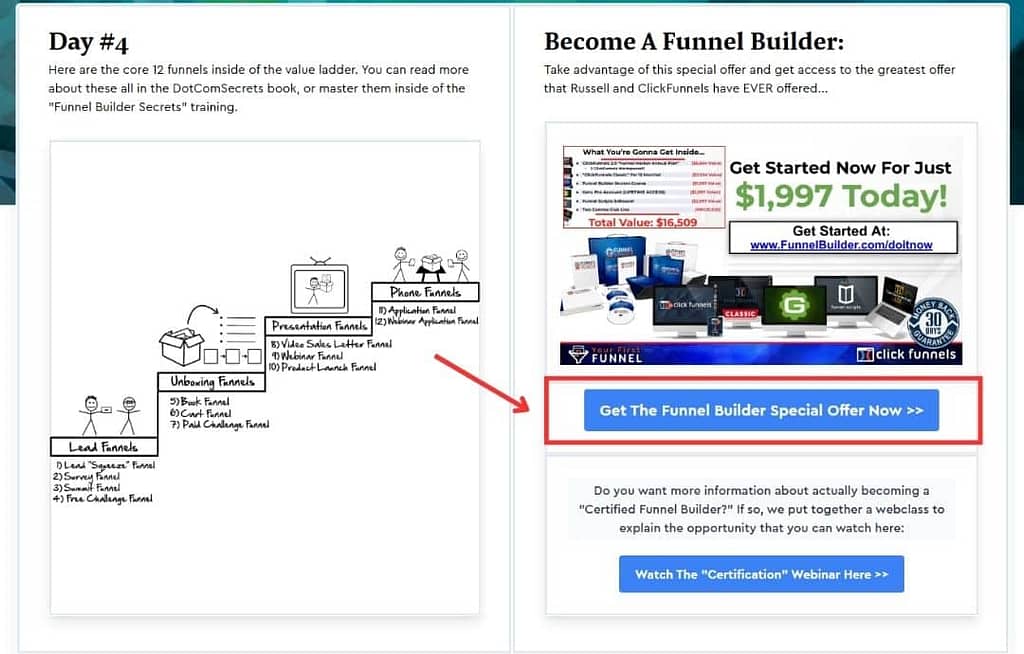Click the stick figures above Phone Funnels

tap(431, 264)
